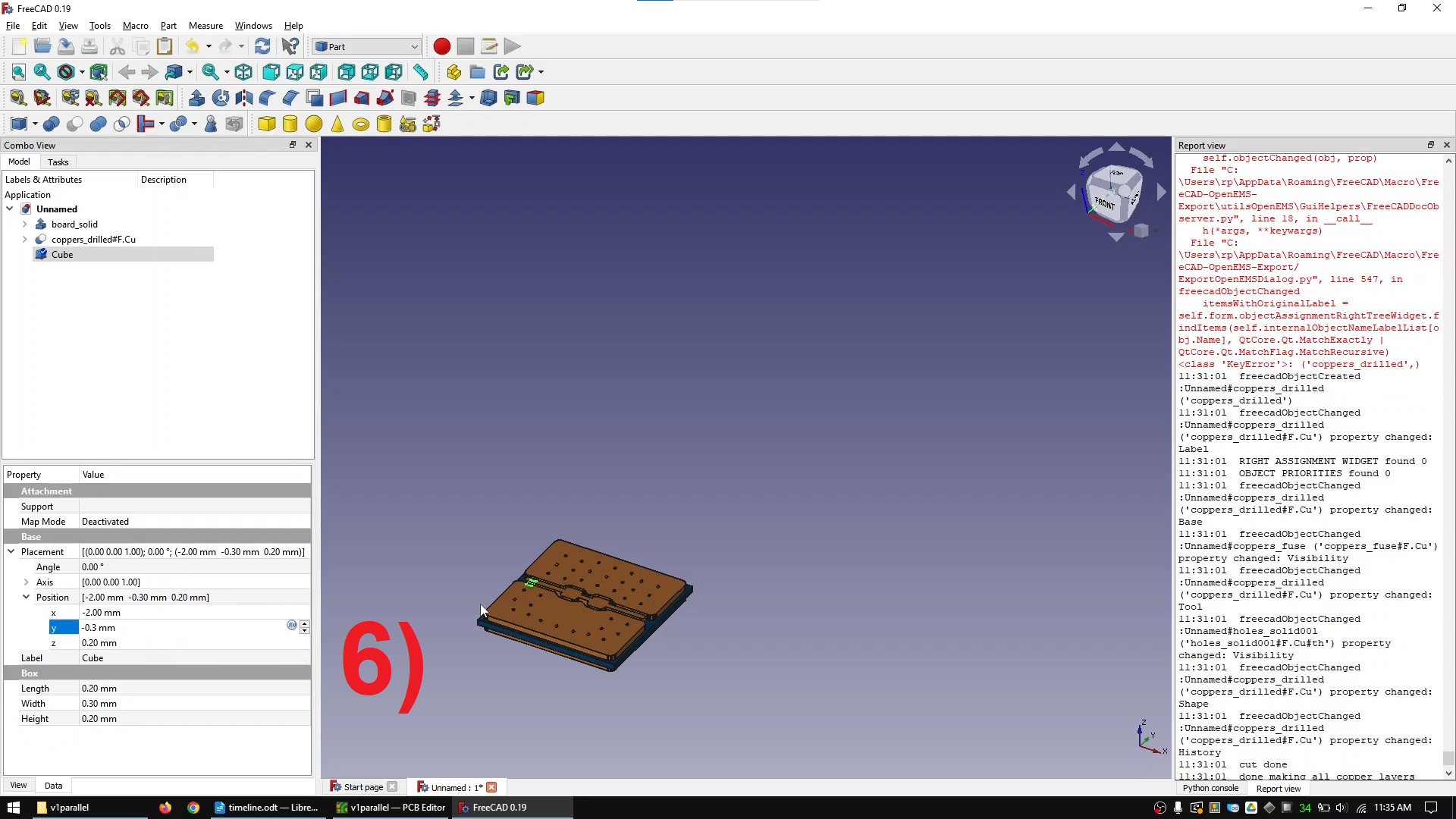1456x819 pixels.
Task: Expand the Axis property row
Action: point(27,582)
